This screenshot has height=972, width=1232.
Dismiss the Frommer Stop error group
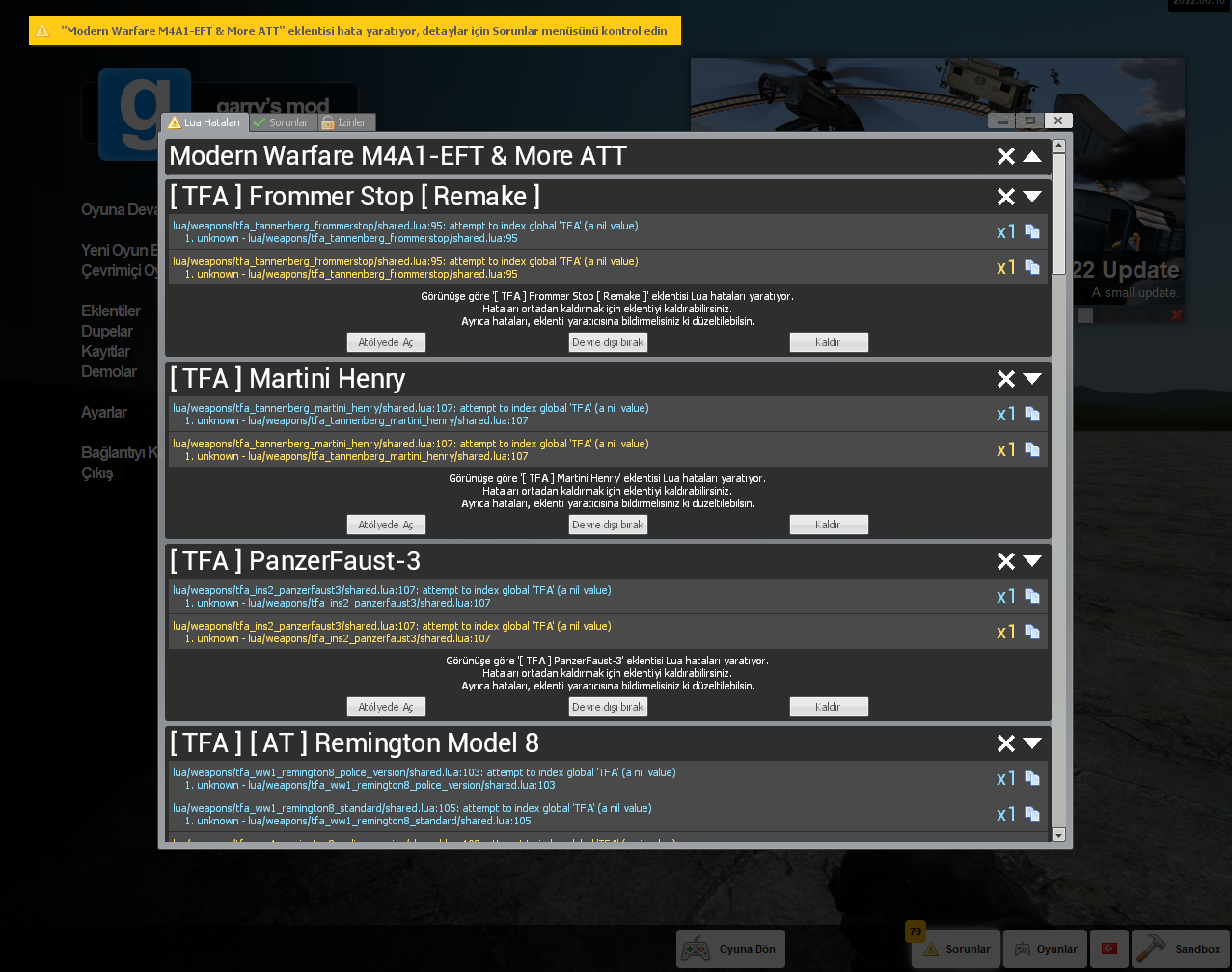coord(1006,197)
